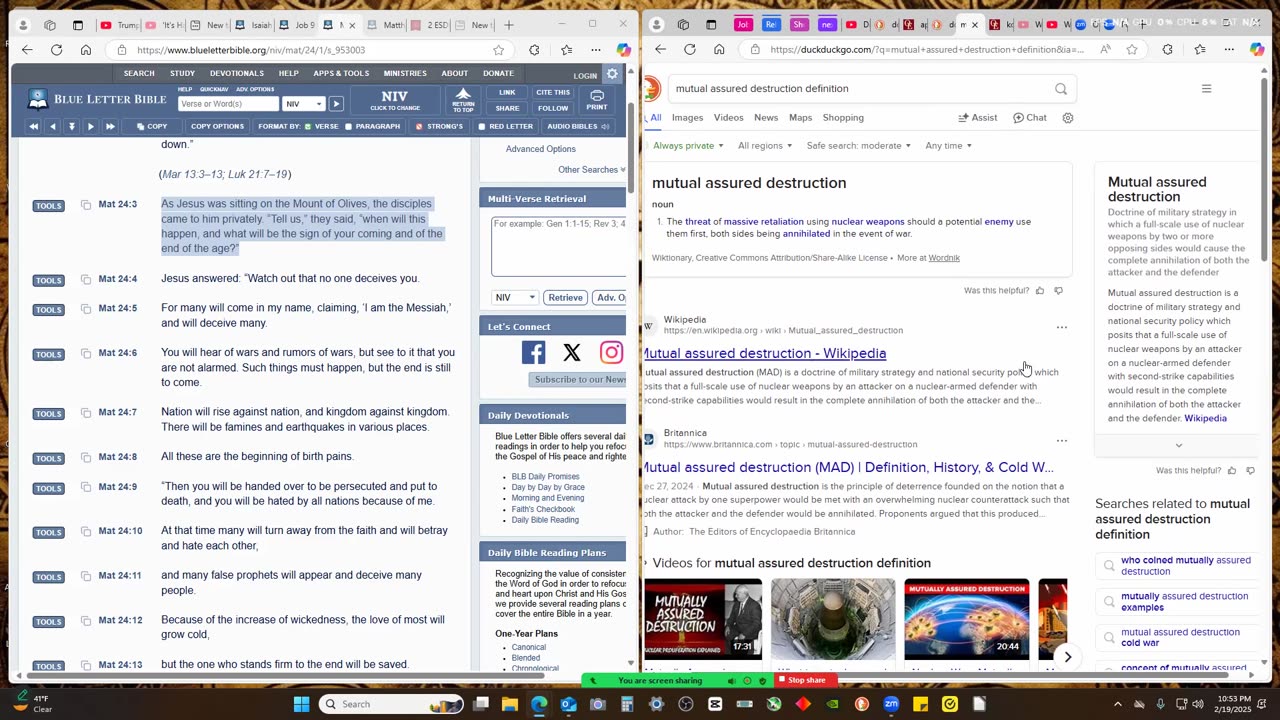The height and width of the screenshot is (720, 1280).
Task: Open the All regions dropdown
Action: pos(765,146)
